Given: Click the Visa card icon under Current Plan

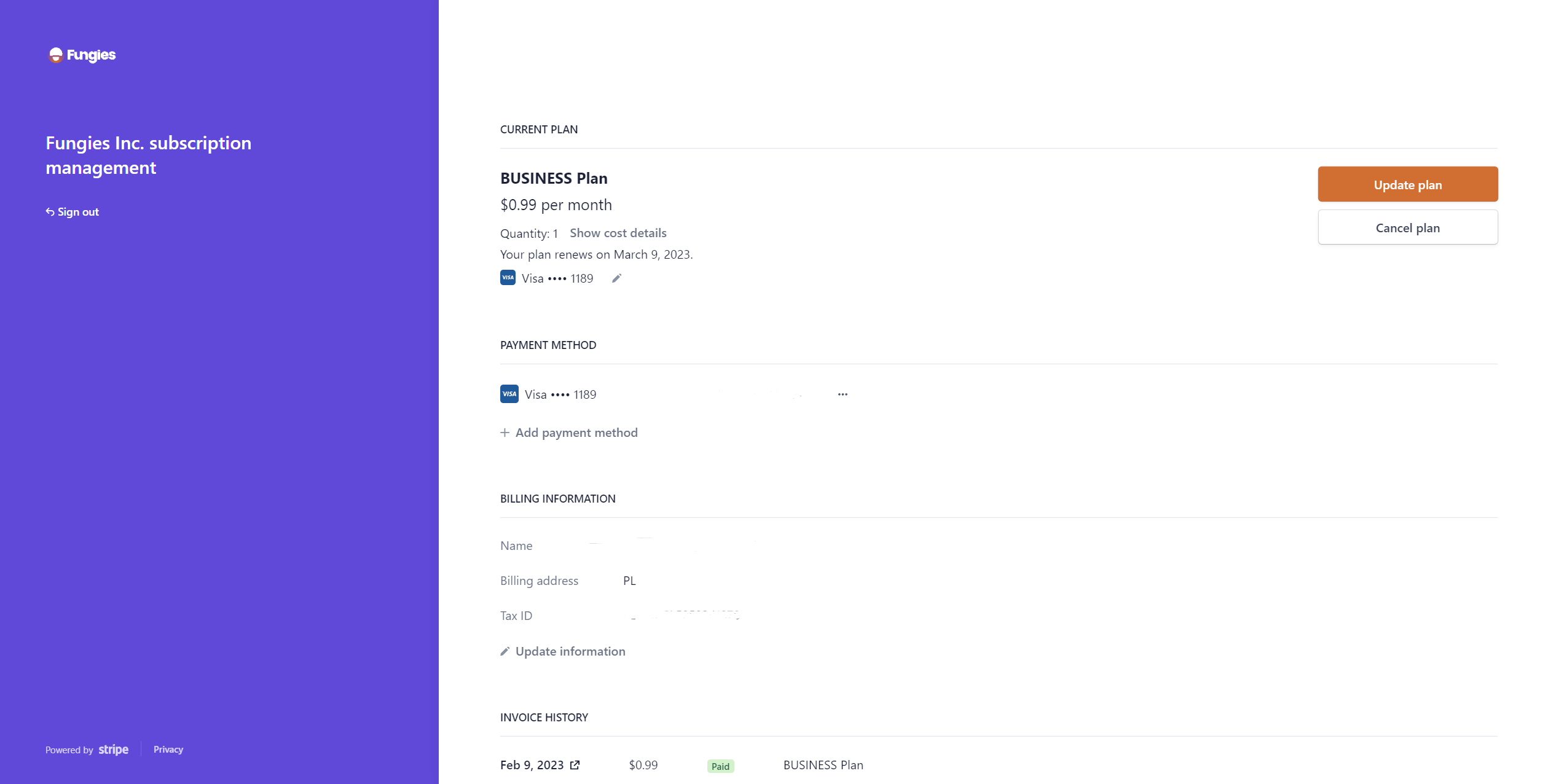Looking at the screenshot, I should point(508,278).
